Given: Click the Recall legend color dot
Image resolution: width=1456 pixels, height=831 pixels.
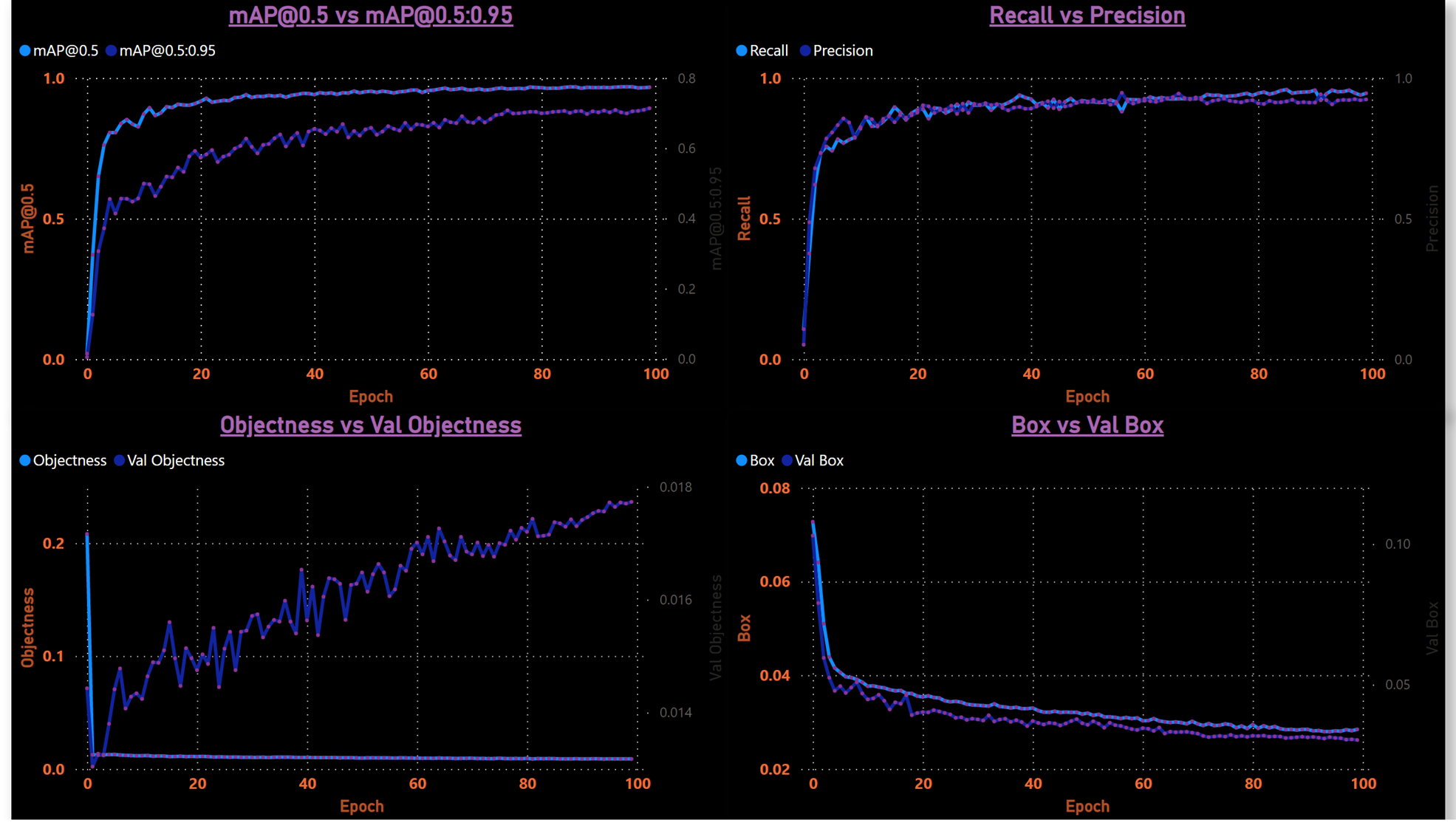Looking at the screenshot, I should pyautogui.click(x=742, y=51).
